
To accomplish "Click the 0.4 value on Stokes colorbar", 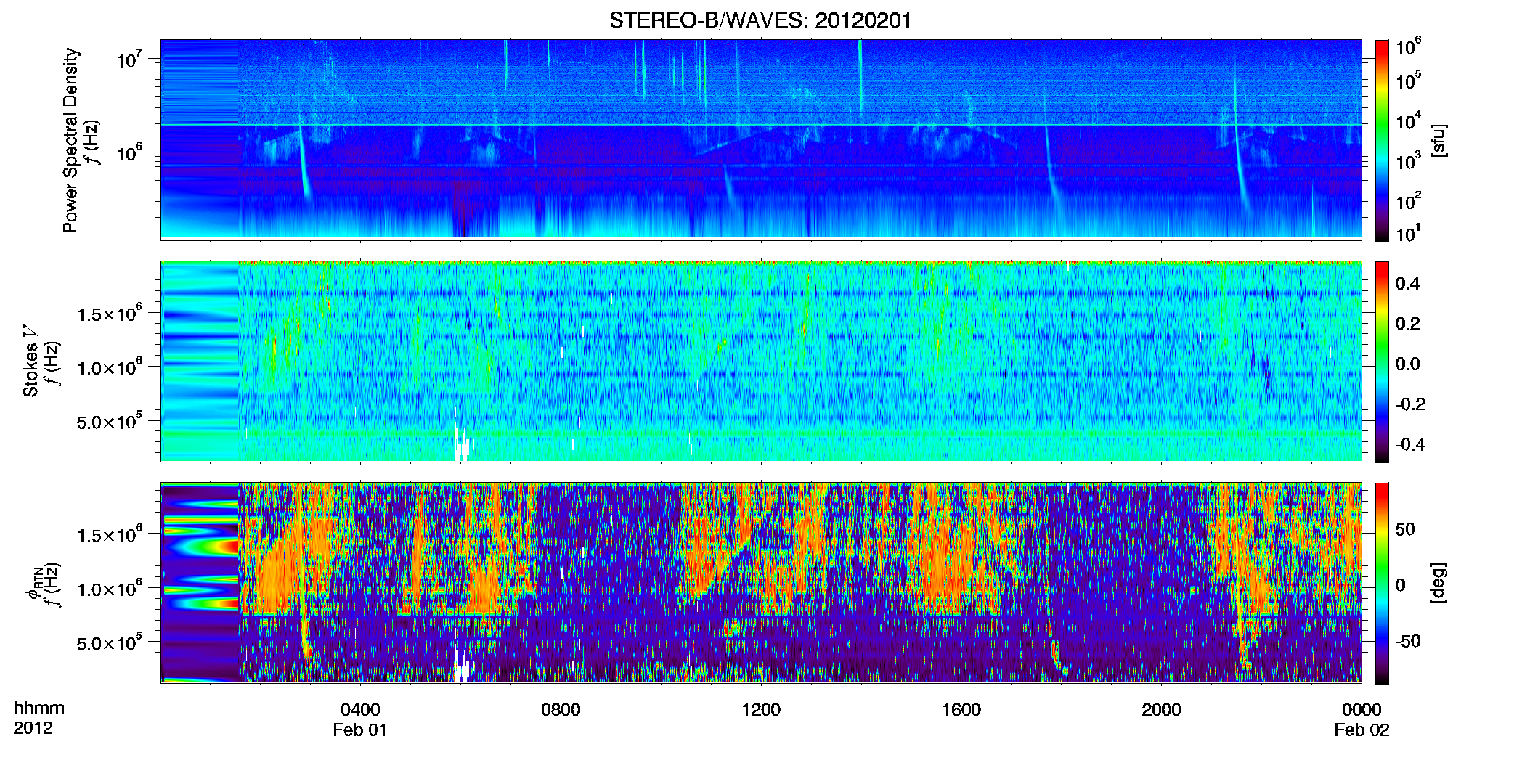I will pos(1407,284).
